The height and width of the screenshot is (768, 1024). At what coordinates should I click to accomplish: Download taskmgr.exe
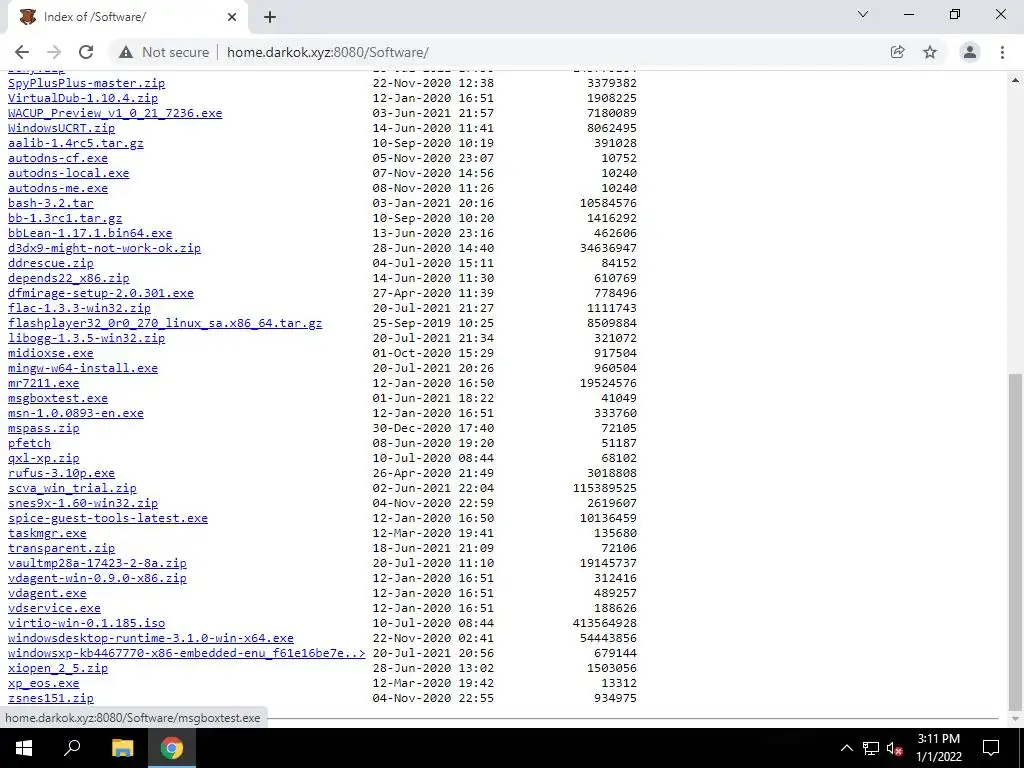coord(47,534)
